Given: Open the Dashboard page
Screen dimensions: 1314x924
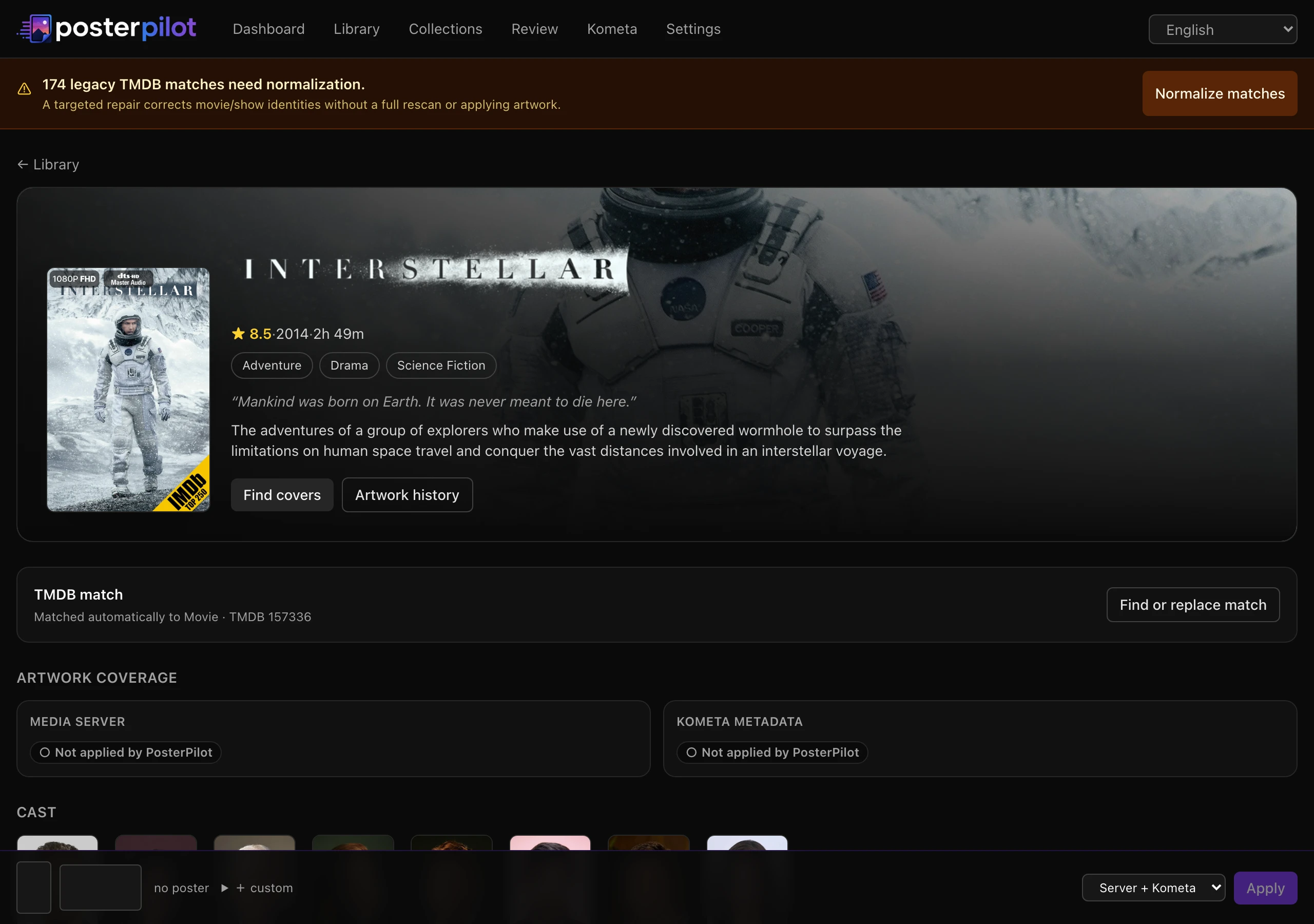Looking at the screenshot, I should (268, 29).
